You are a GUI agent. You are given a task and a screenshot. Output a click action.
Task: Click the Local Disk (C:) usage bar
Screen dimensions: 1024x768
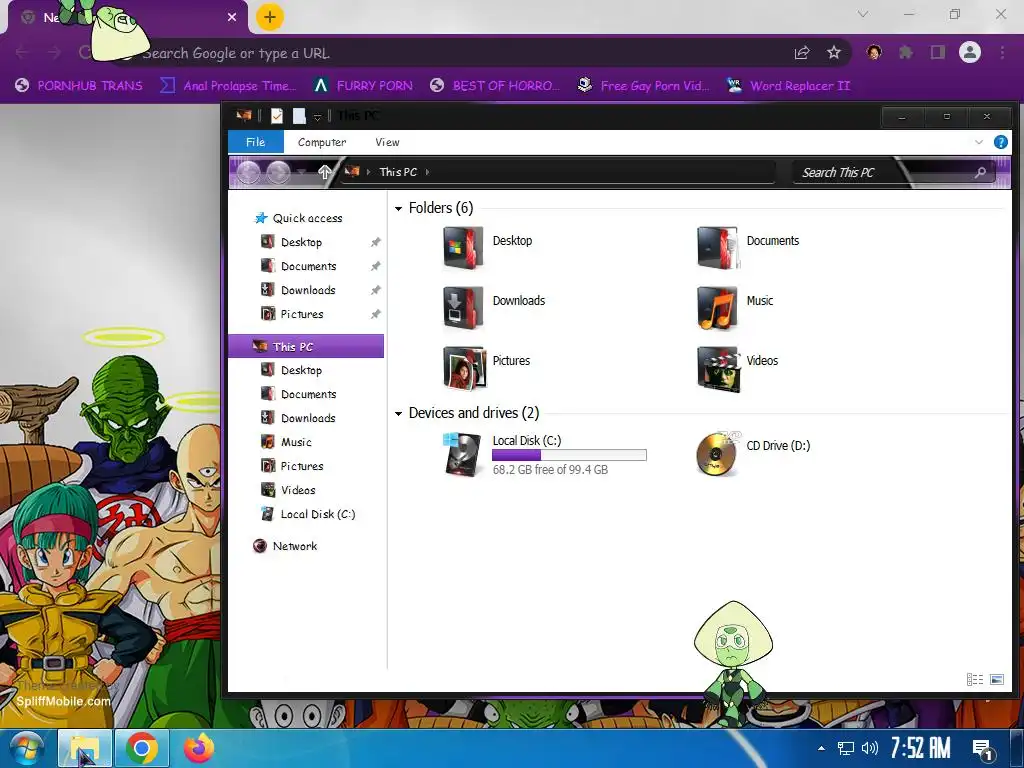pos(569,455)
